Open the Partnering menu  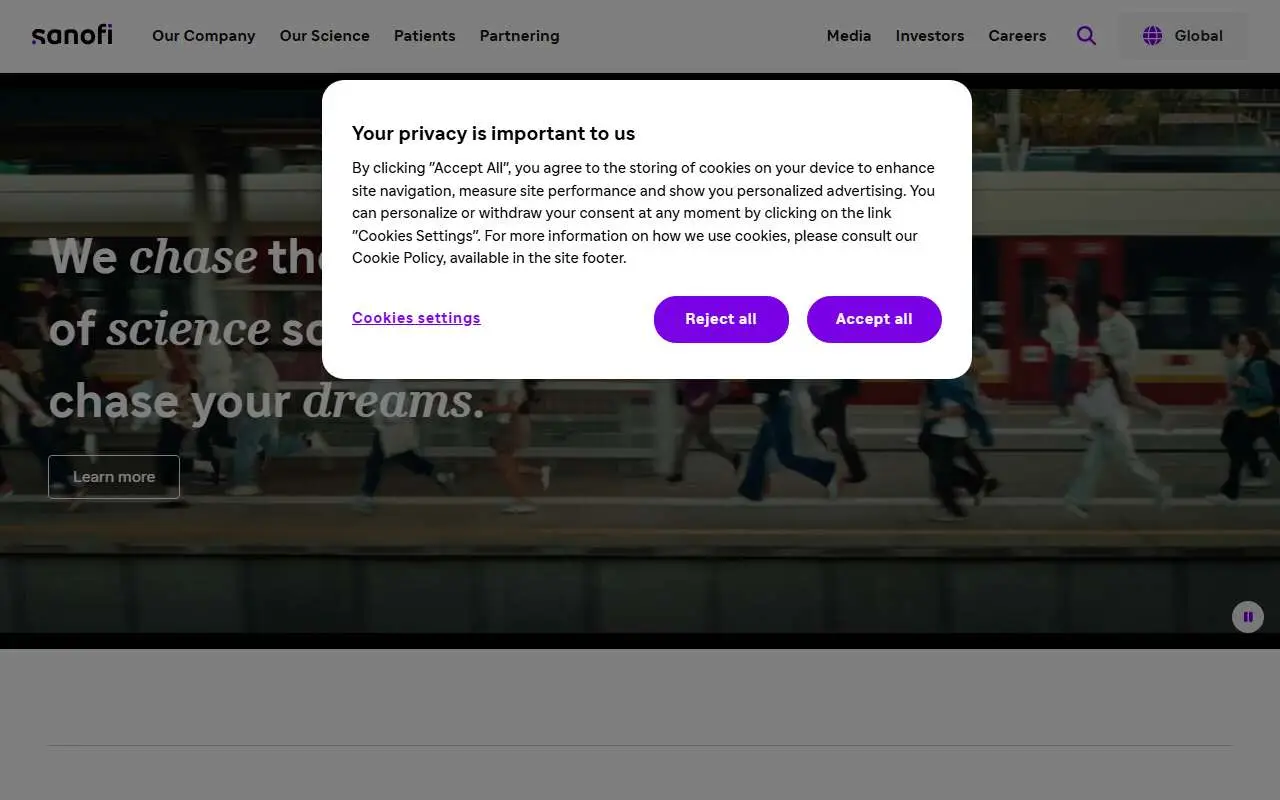coord(520,36)
